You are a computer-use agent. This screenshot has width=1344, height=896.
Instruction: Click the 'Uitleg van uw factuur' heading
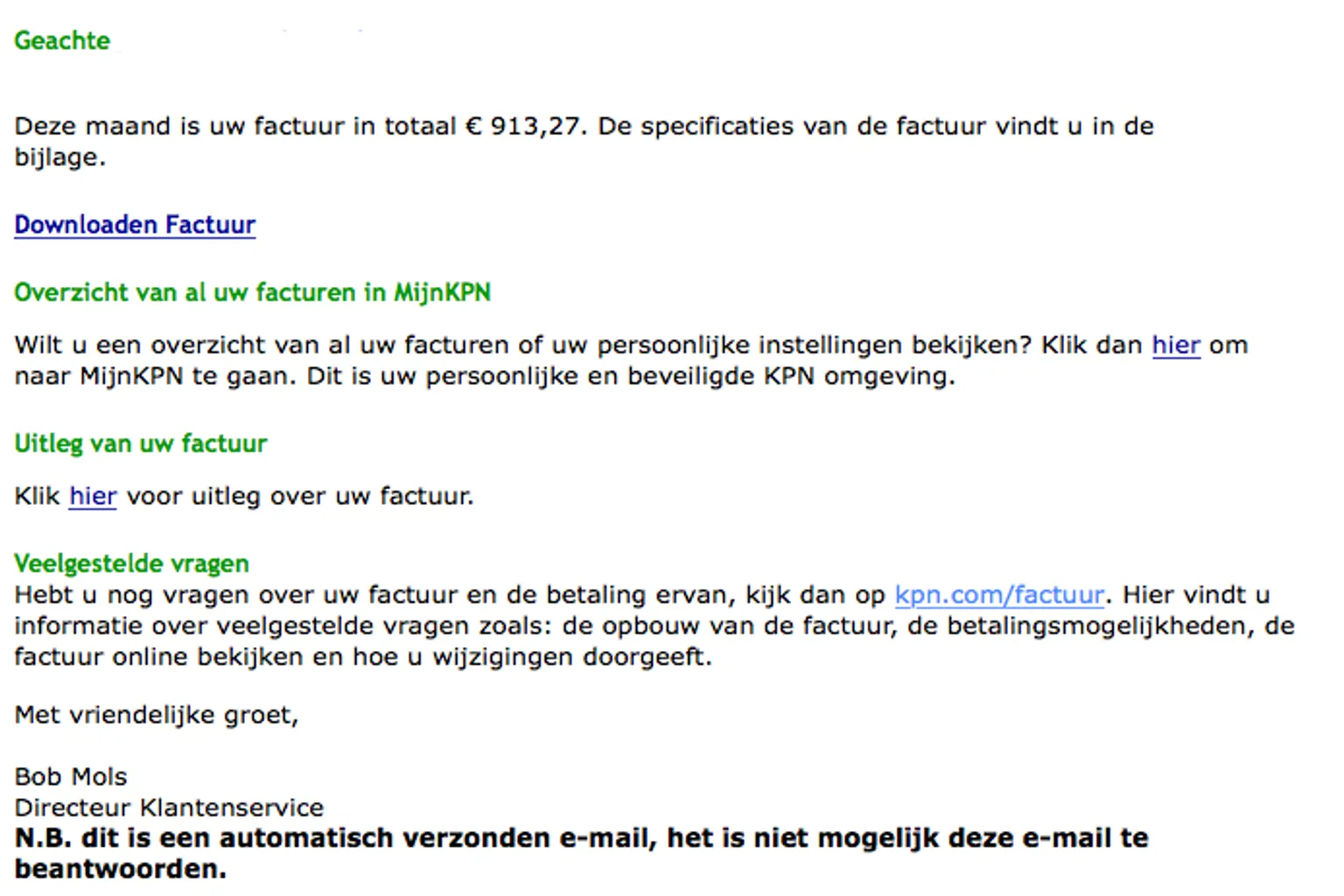point(140,444)
